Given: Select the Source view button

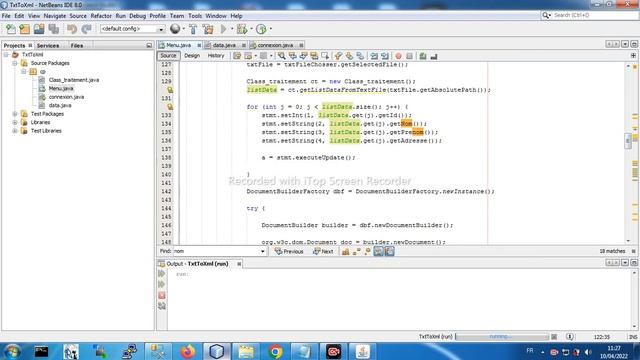Looking at the screenshot, I should coord(168,56).
